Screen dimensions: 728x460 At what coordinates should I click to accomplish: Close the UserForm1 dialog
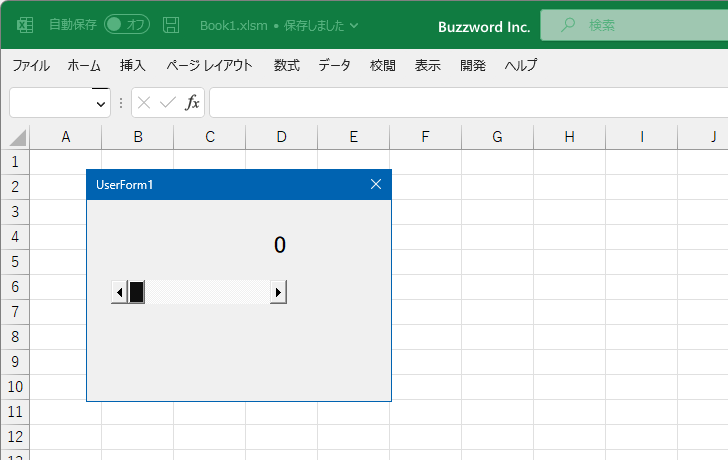[x=376, y=184]
